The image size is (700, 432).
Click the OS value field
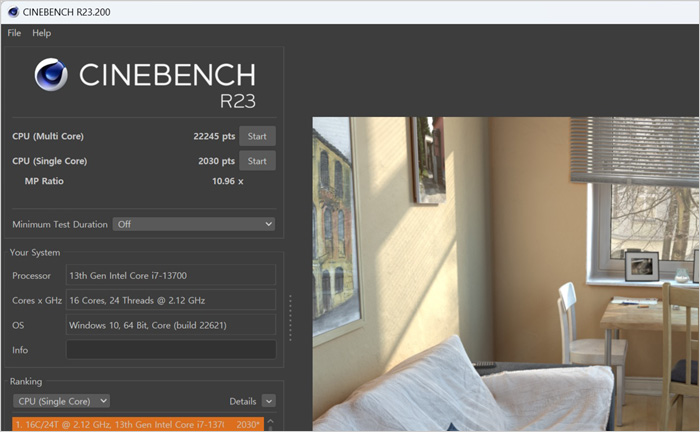[170, 325]
